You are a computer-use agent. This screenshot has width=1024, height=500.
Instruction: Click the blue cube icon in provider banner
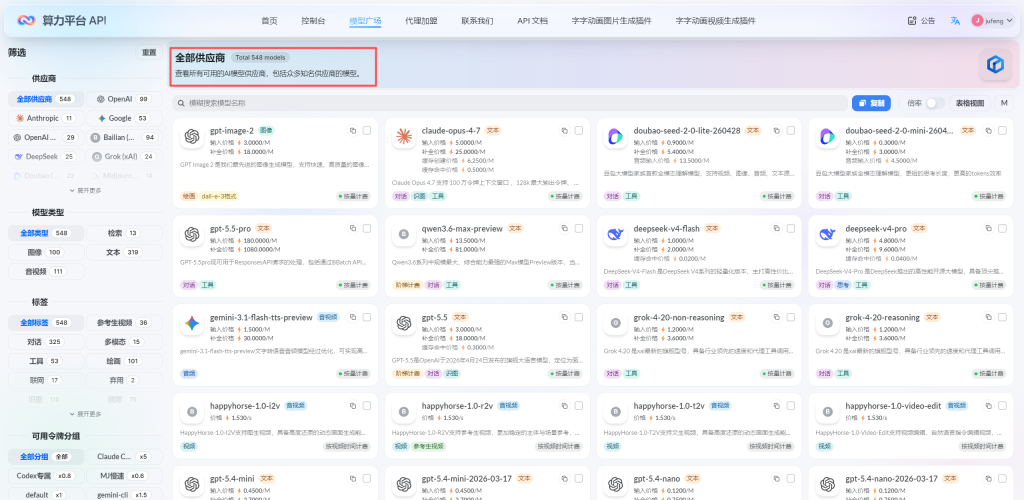pyautogui.click(x=995, y=64)
